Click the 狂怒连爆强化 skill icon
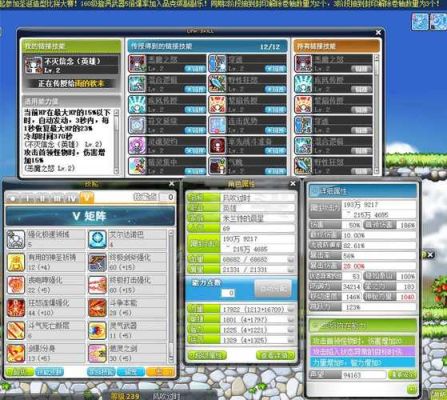The width and height of the screenshot is (447, 400). 16,307
